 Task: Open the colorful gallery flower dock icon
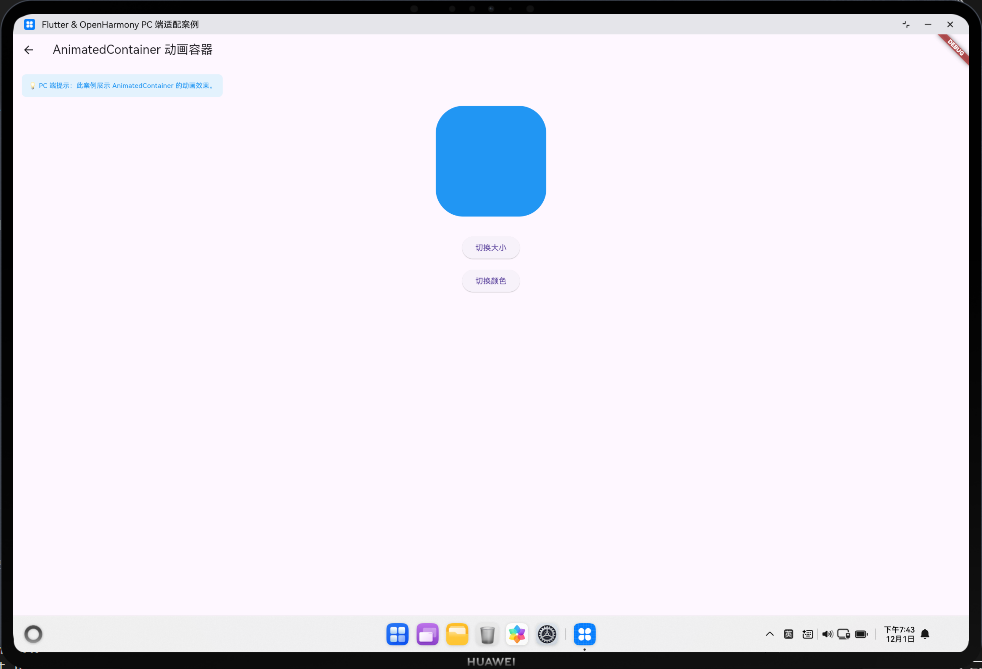(x=517, y=634)
